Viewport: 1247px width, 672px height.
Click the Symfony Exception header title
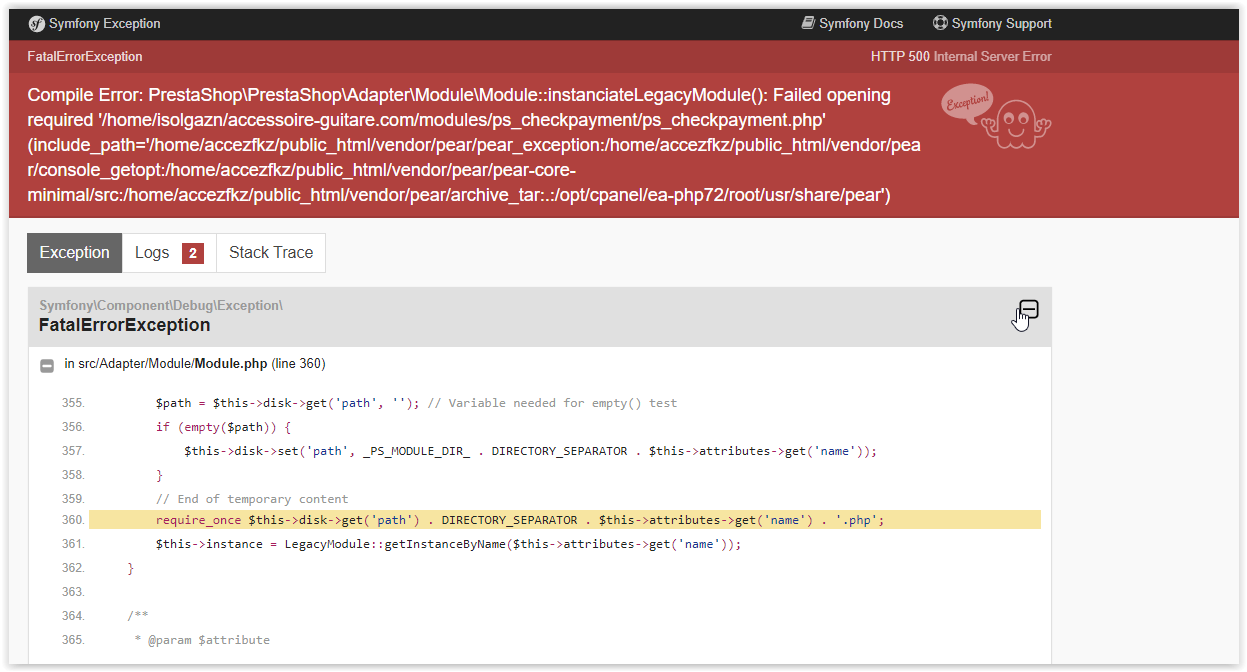[x=104, y=23]
